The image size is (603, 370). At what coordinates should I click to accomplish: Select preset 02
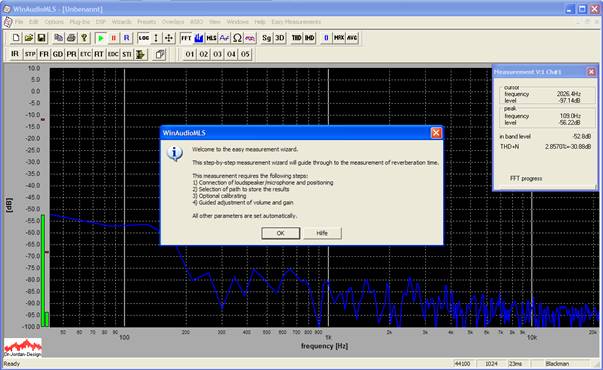coord(203,54)
